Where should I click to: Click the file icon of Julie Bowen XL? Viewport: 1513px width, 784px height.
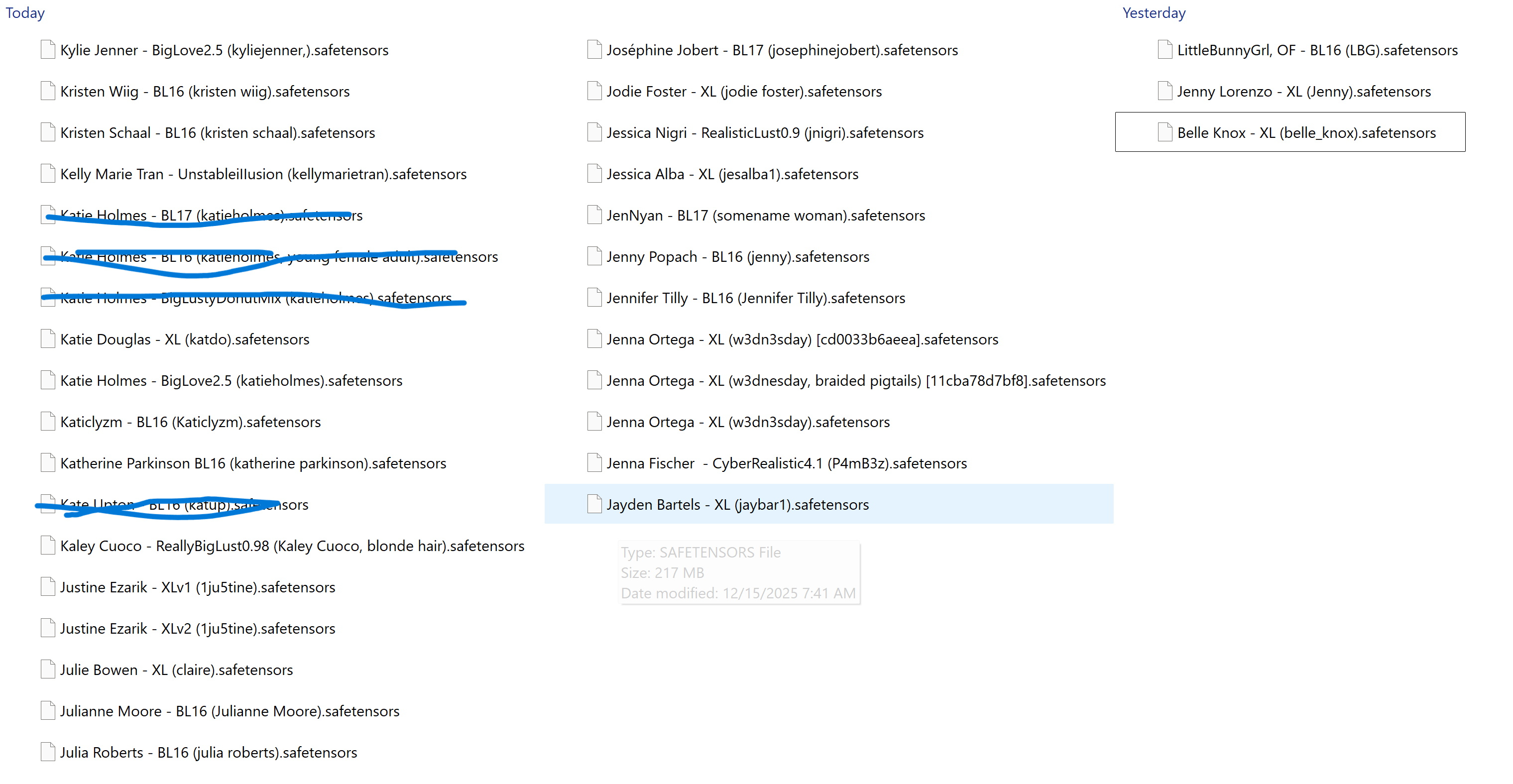coord(48,670)
